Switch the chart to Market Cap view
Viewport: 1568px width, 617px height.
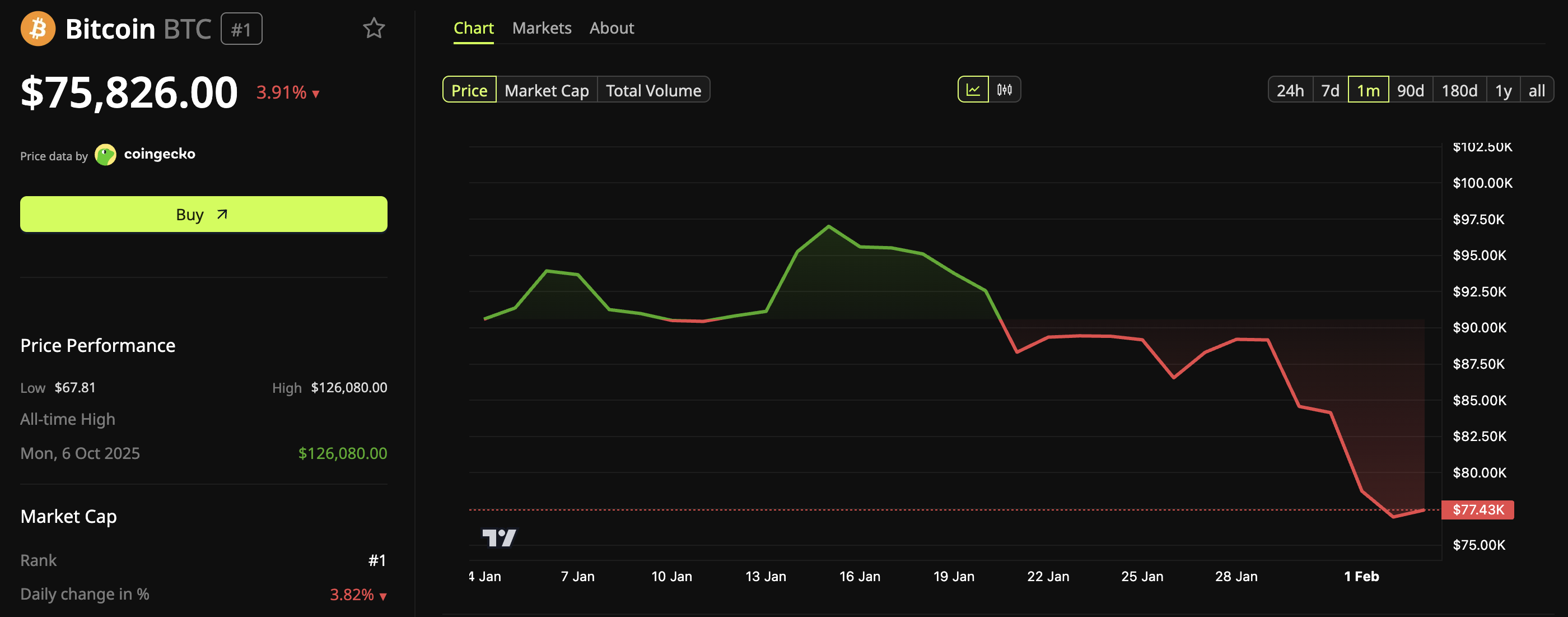point(546,90)
